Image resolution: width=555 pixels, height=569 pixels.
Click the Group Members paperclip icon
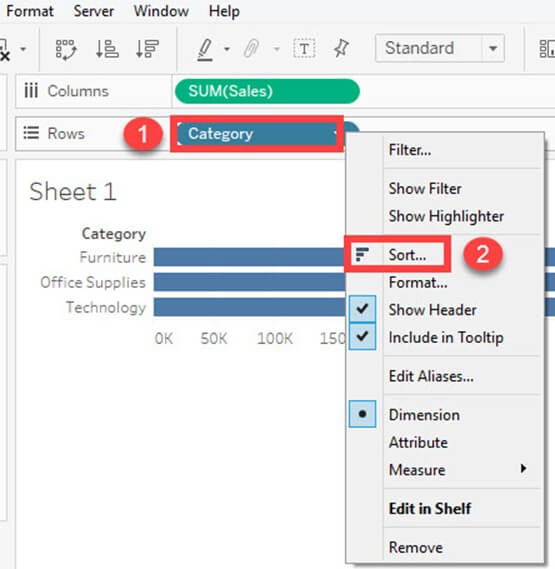click(x=251, y=49)
